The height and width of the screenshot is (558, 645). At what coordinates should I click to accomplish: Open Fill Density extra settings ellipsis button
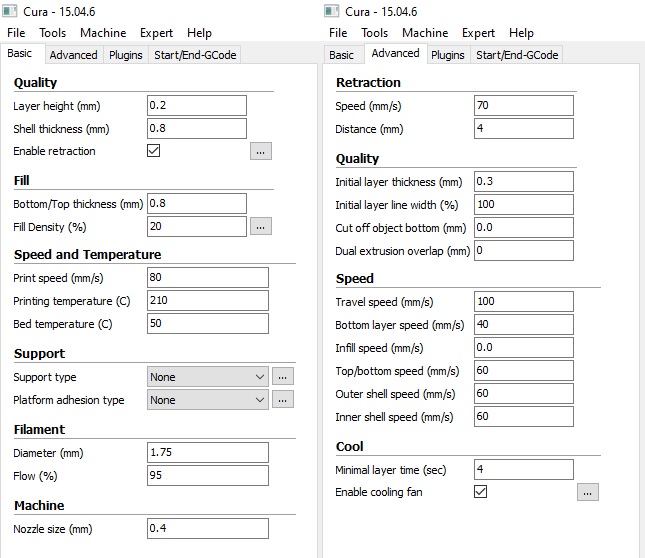[261, 226]
